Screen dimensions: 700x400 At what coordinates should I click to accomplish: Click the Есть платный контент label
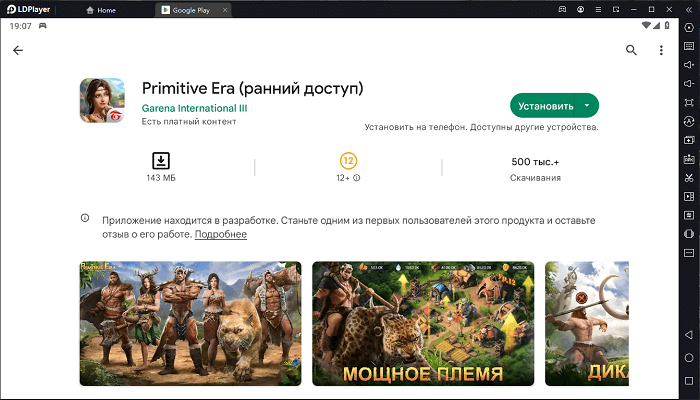tap(189, 121)
